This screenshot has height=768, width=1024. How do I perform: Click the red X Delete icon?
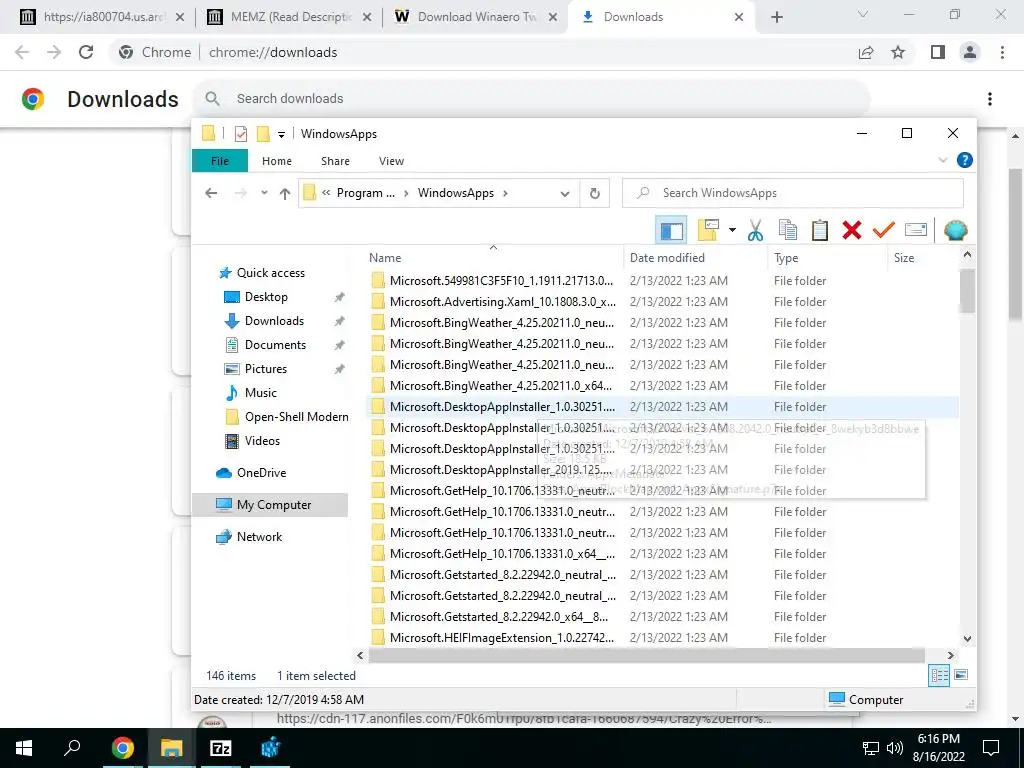pos(852,230)
